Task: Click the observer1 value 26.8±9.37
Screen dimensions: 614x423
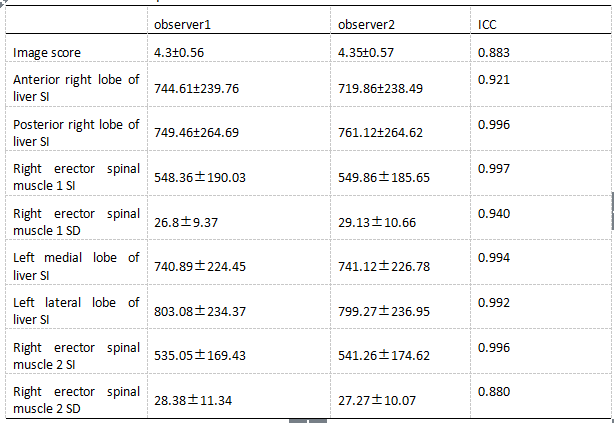Action: pyautogui.click(x=187, y=223)
